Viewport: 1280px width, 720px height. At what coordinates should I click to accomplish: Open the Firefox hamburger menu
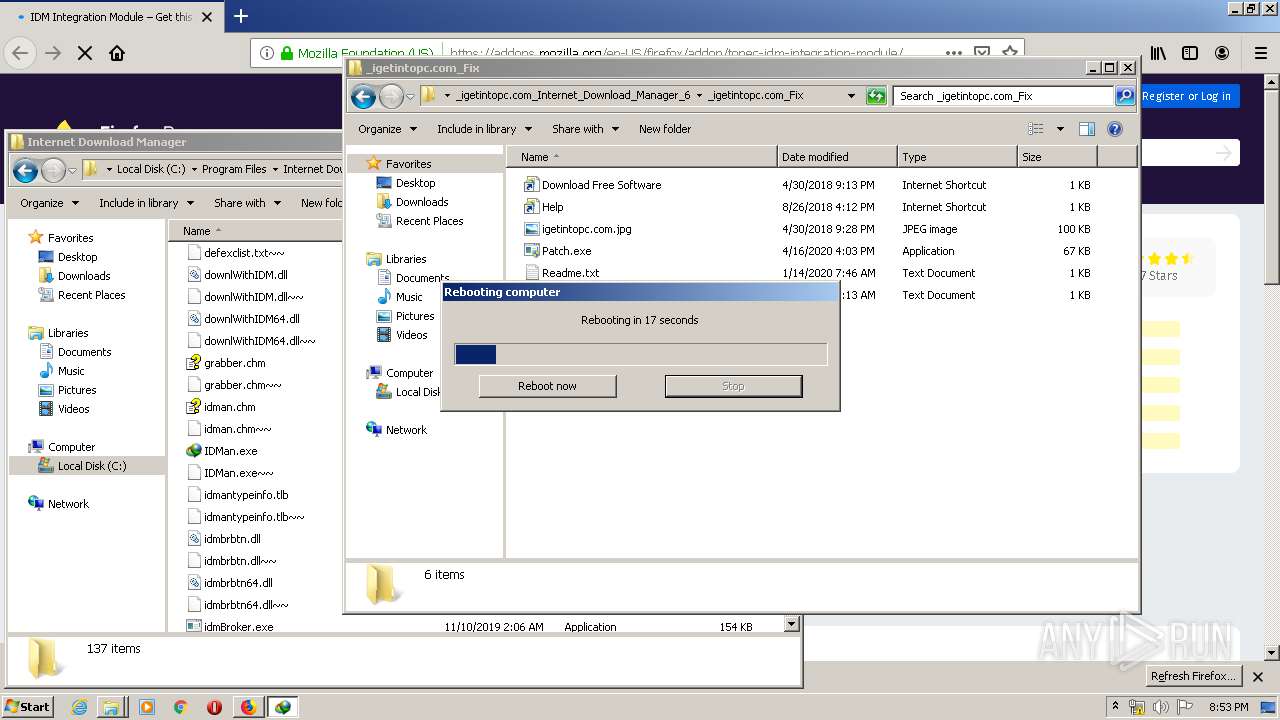[1261, 53]
